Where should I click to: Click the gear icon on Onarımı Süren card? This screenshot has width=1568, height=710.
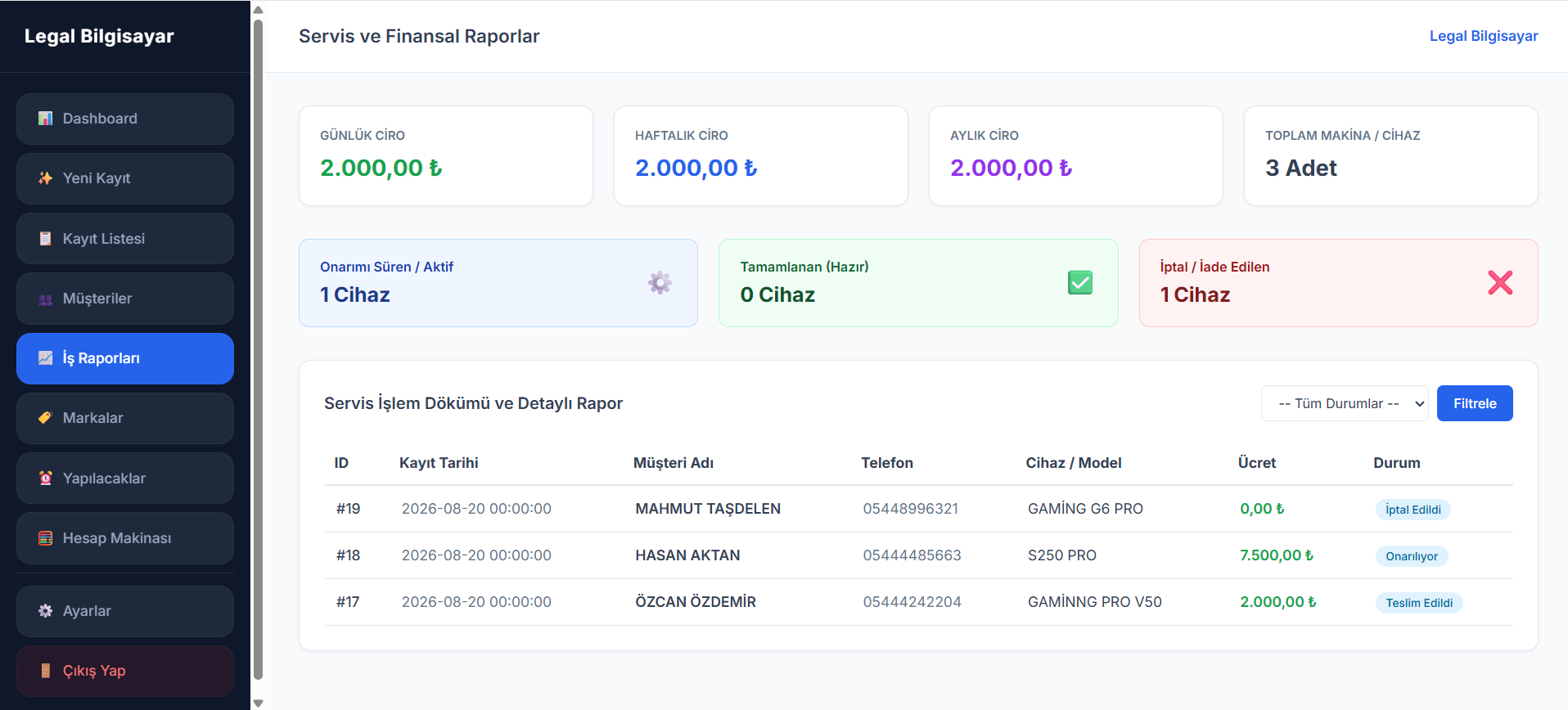[x=660, y=283]
